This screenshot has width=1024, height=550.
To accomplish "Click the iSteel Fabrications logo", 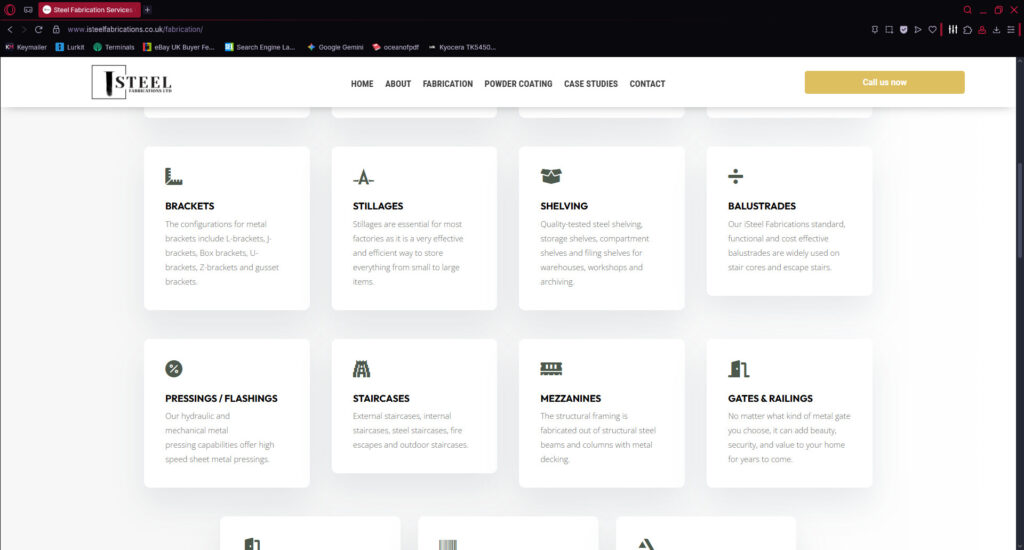I will [x=131, y=82].
